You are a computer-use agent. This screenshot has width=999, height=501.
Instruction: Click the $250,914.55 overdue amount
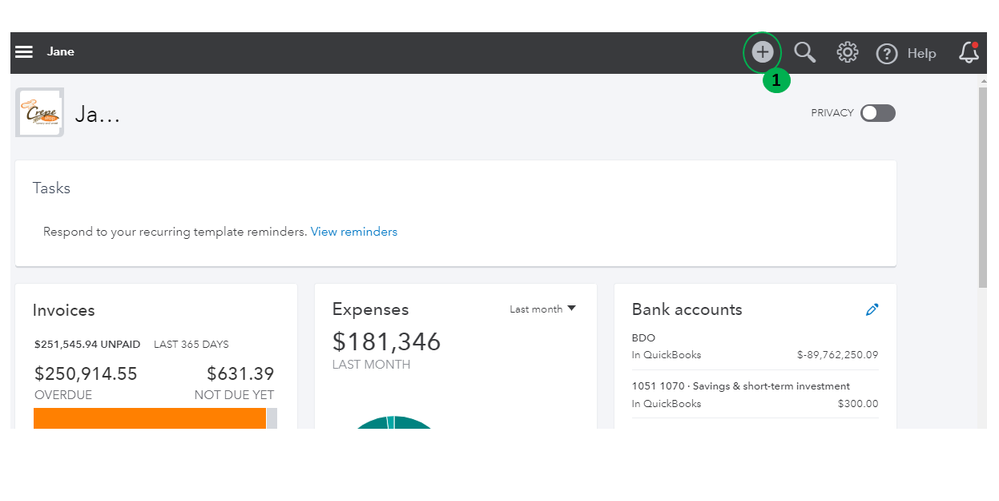point(85,374)
